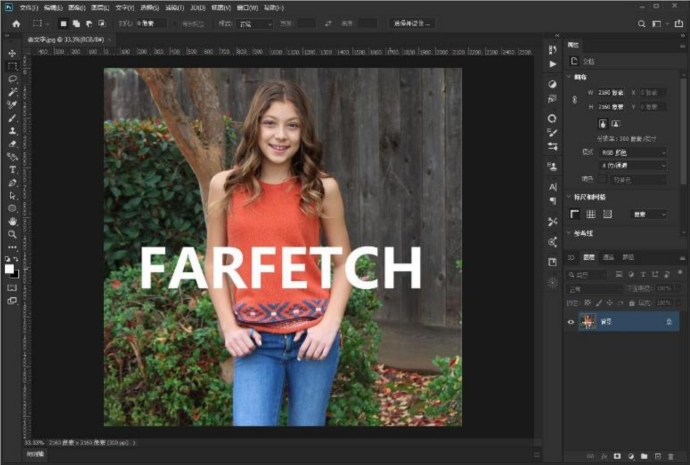Toggle visibility eye of the background layer
Viewport: 690px width, 465px height.
click(571, 322)
